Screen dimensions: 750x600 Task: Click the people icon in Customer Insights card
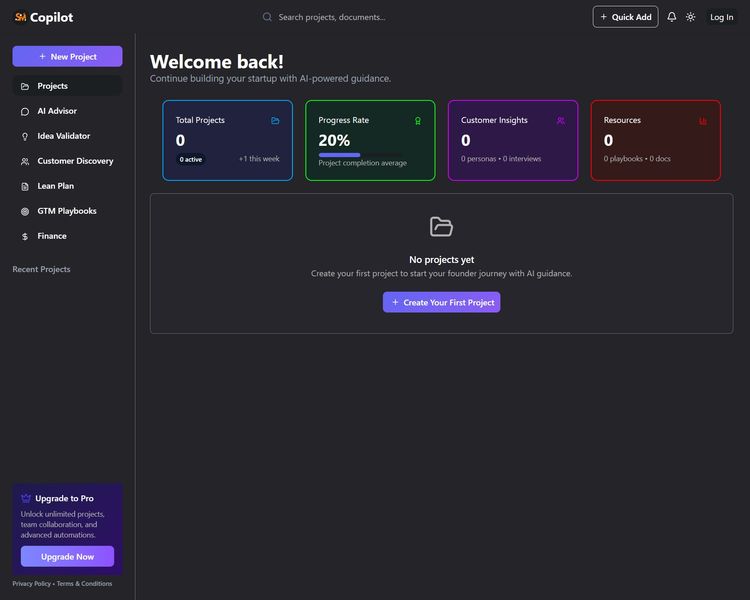coord(561,121)
